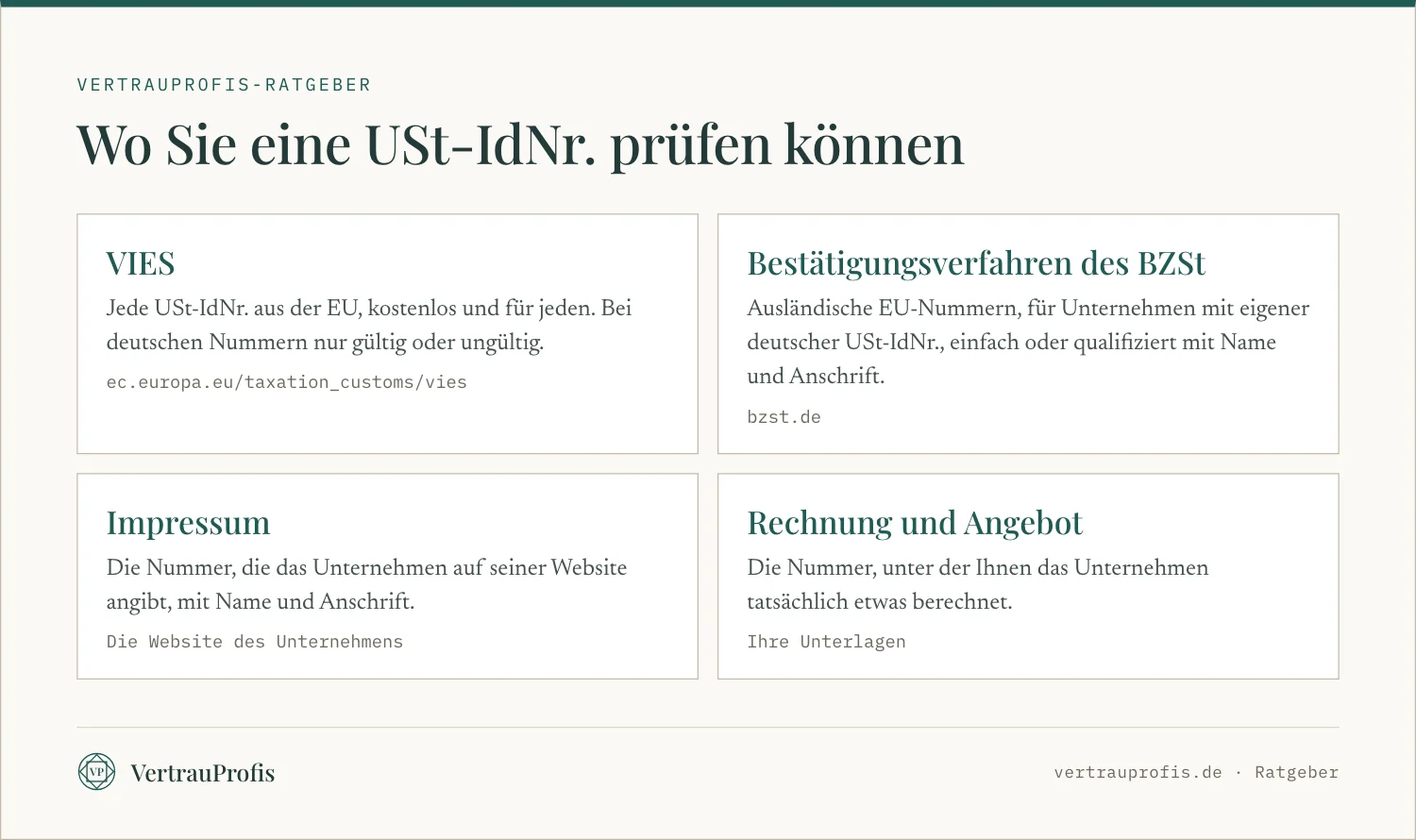Screen dimensions: 1416x840
Task: Click the VERTRAUPROFIS-RATGEBER overline label
Action: tap(225, 85)
